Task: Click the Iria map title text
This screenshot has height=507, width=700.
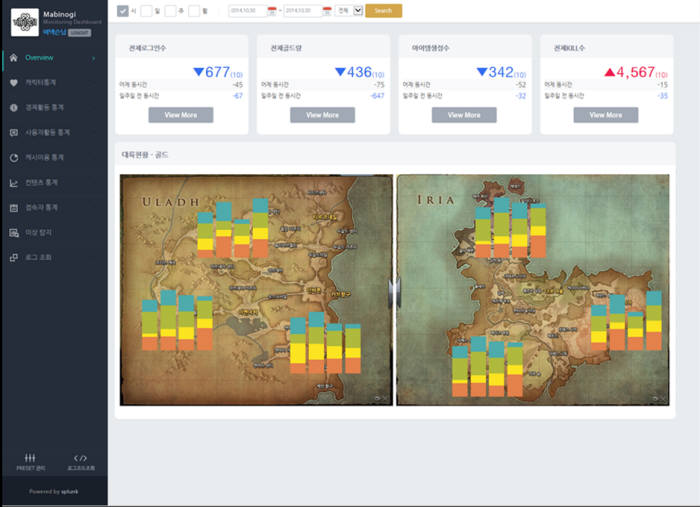Action: tap(436, 200)
